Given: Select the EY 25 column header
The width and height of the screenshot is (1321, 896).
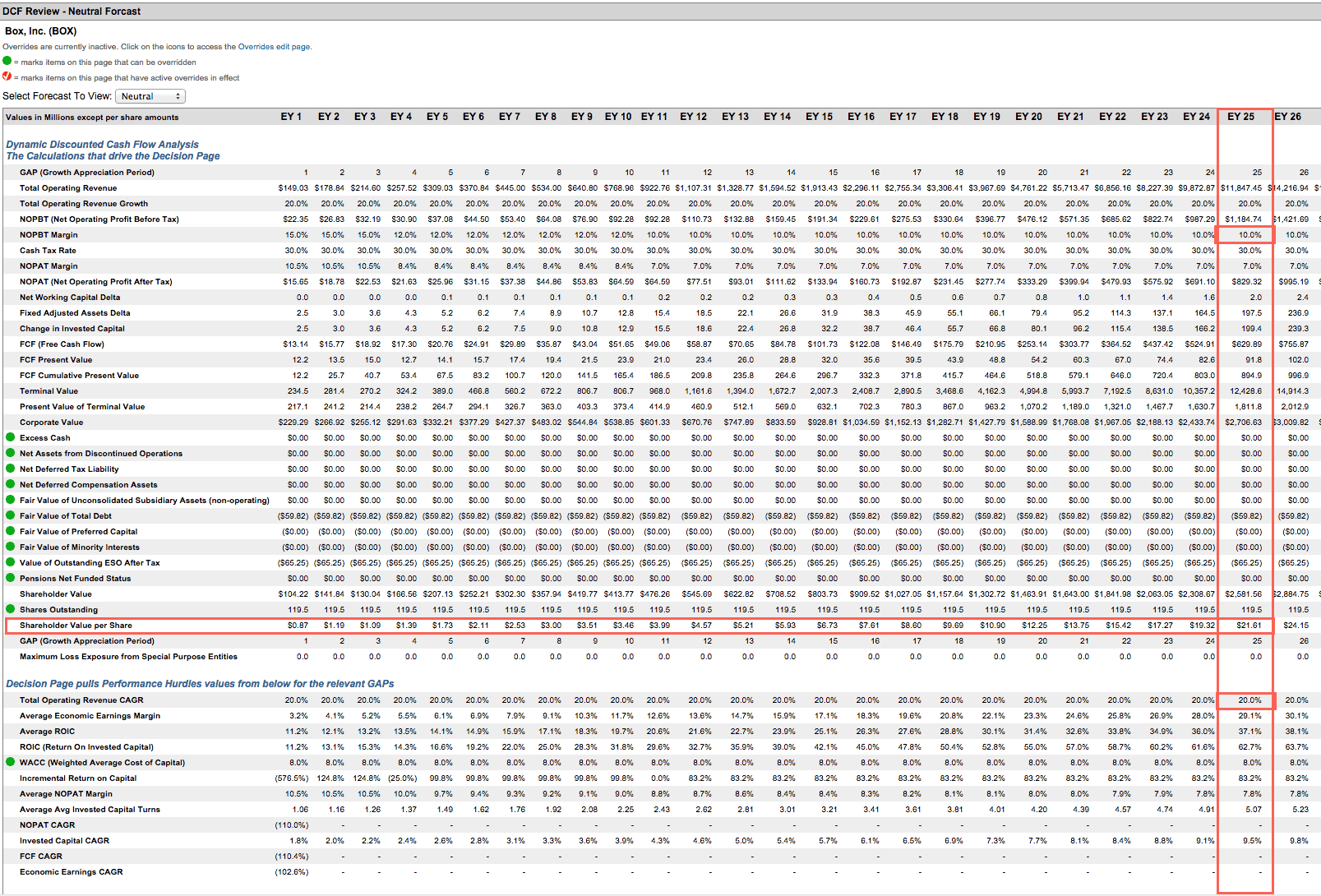Looking at the screenshot, I should point(1240,117).
